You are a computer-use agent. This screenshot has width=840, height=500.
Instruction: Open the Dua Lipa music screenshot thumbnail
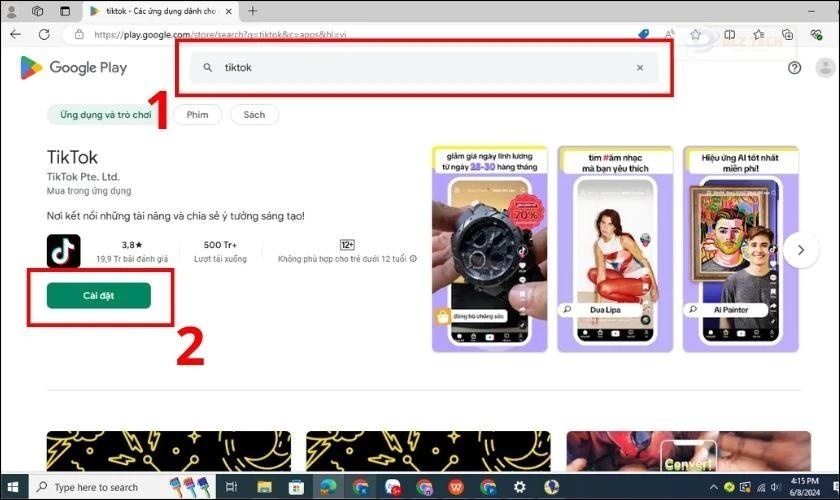point(615,249)
